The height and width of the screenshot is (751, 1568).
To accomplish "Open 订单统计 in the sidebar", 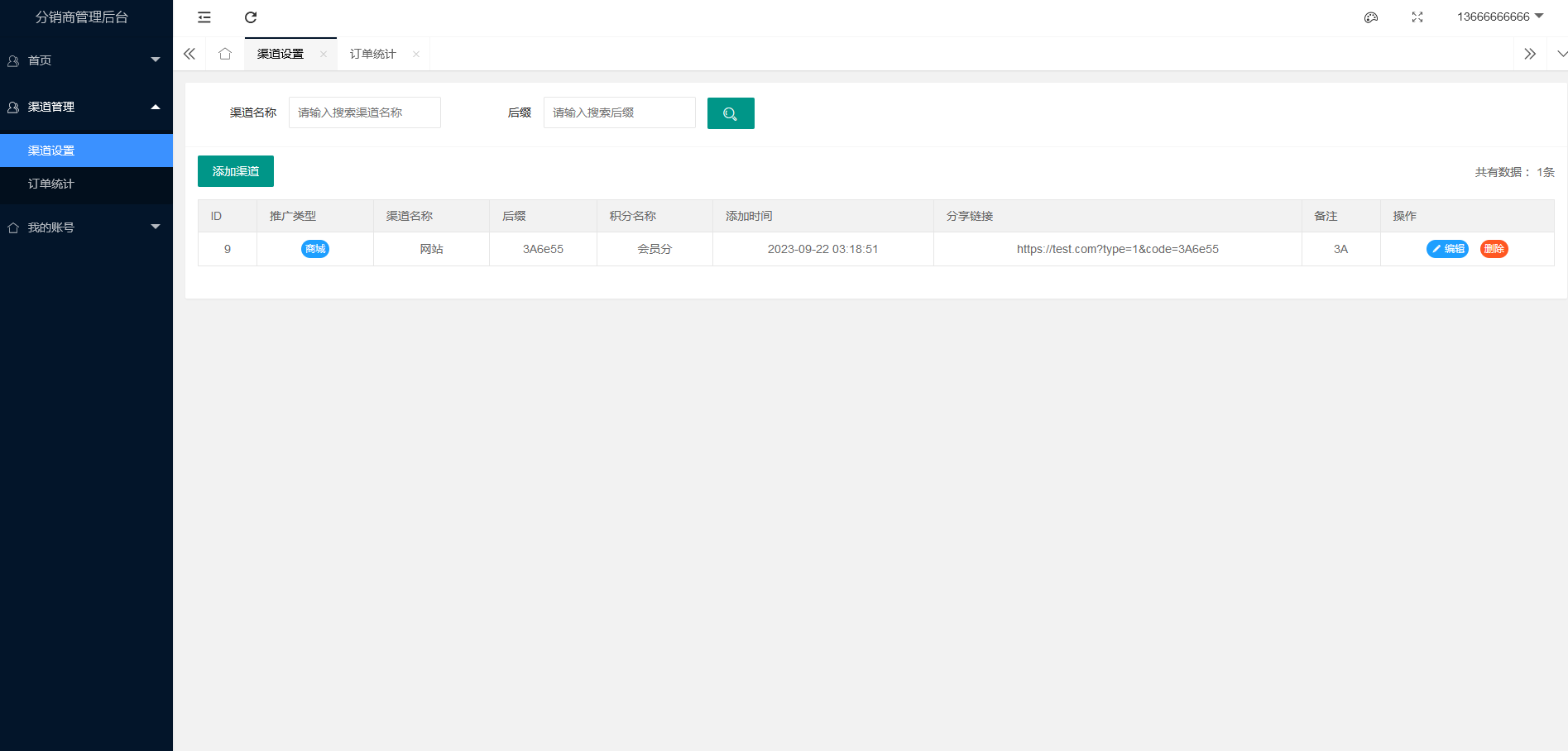I will tap(86, 184).
